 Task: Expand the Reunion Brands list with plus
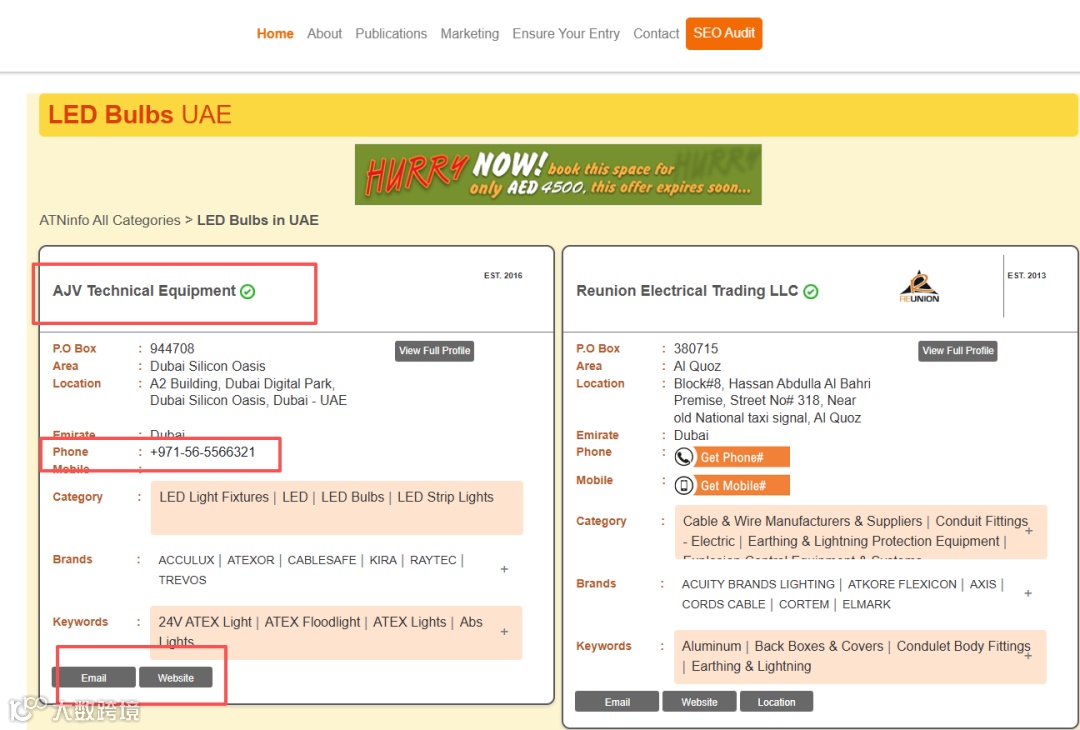[1028, 593]
